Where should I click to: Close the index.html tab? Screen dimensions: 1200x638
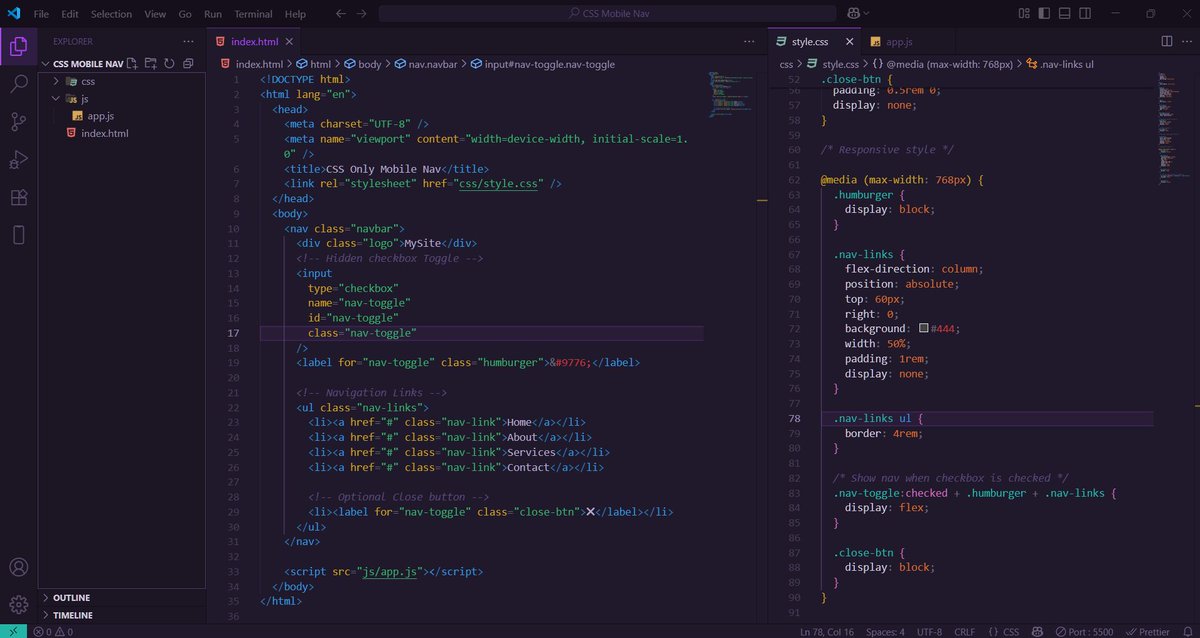pyautogui.click(x=290, y=42)
